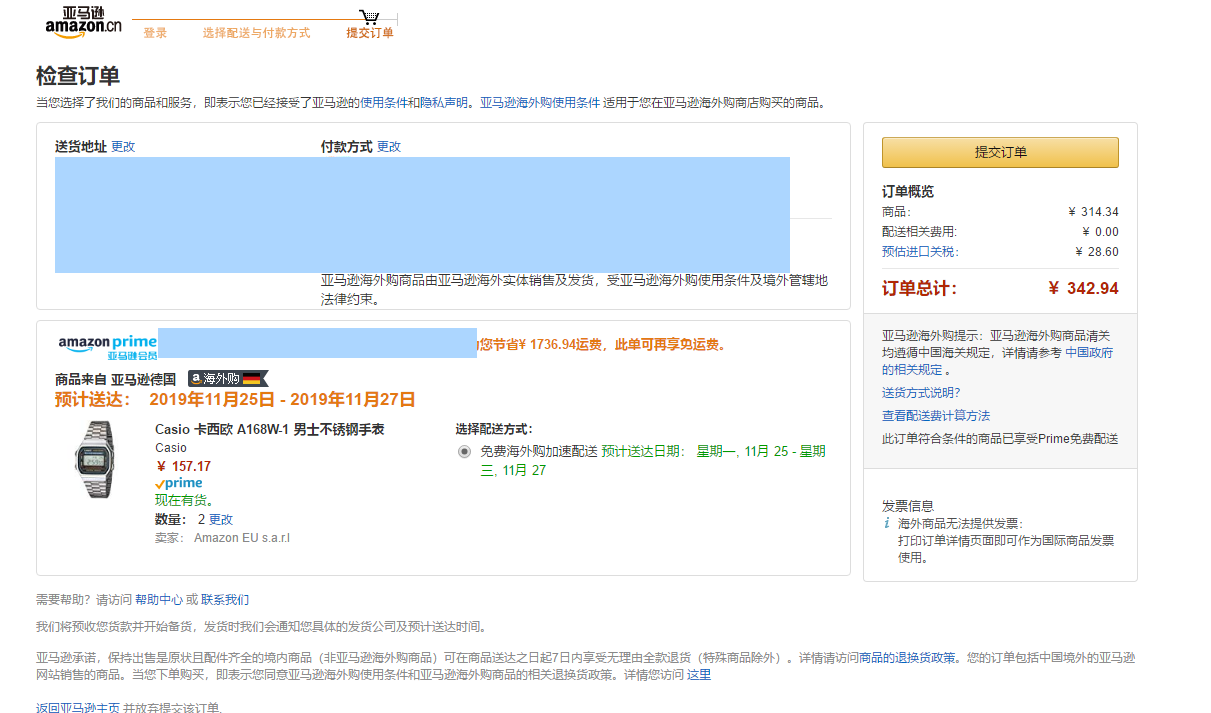Go to 登录 checkout step
The width and height of the screenshot is (1211, 713).
click(x=155, y=33)
